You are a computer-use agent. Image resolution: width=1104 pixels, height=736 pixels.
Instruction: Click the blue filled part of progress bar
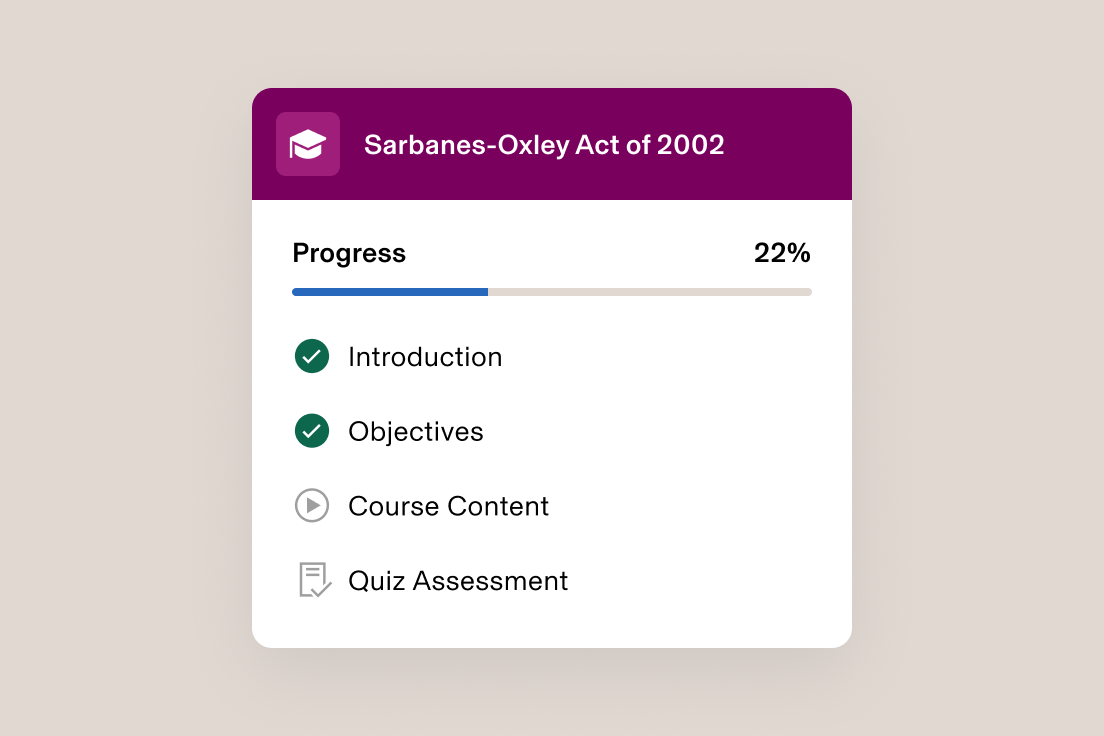pyautogui.click(x=390, y=292)
